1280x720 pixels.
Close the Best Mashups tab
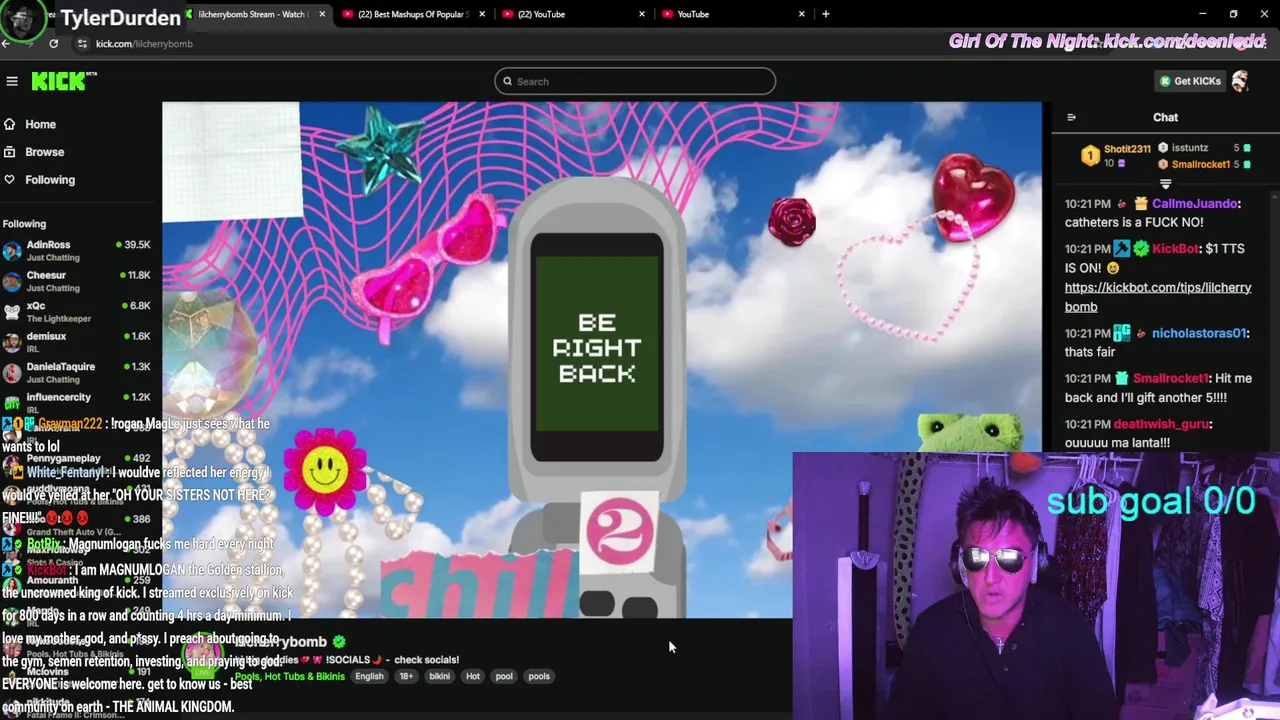click(x=482, y=14)
